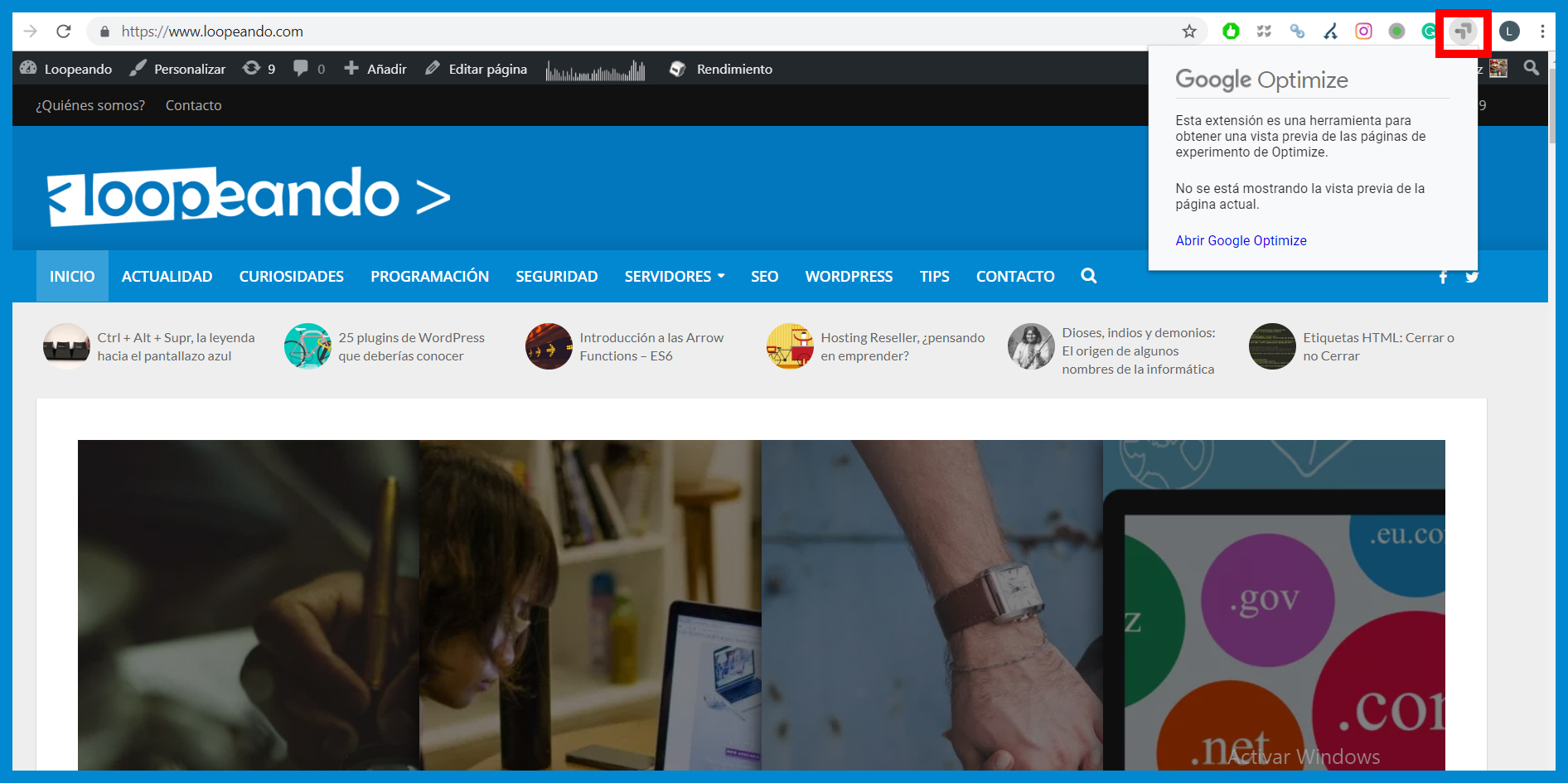Click the green extension icon in toolbar
The height and width of the screenshot is (783, 1568).
(x=1231, y=31)
